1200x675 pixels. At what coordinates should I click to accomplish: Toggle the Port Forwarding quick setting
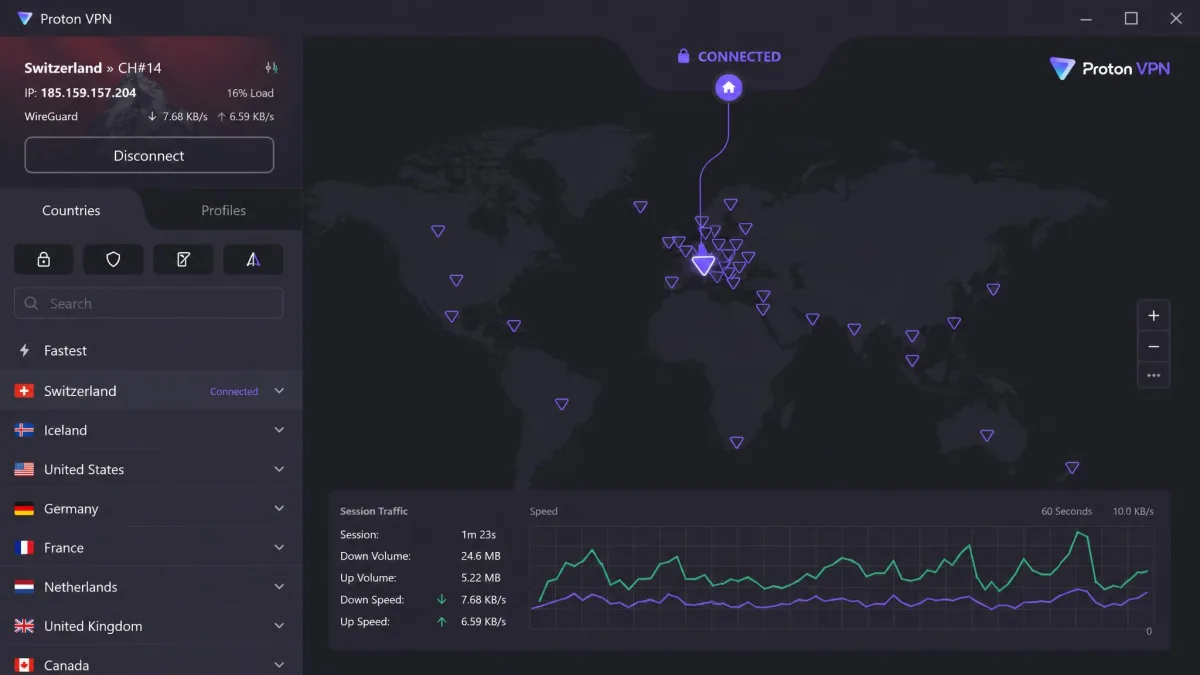click(253, 259)
